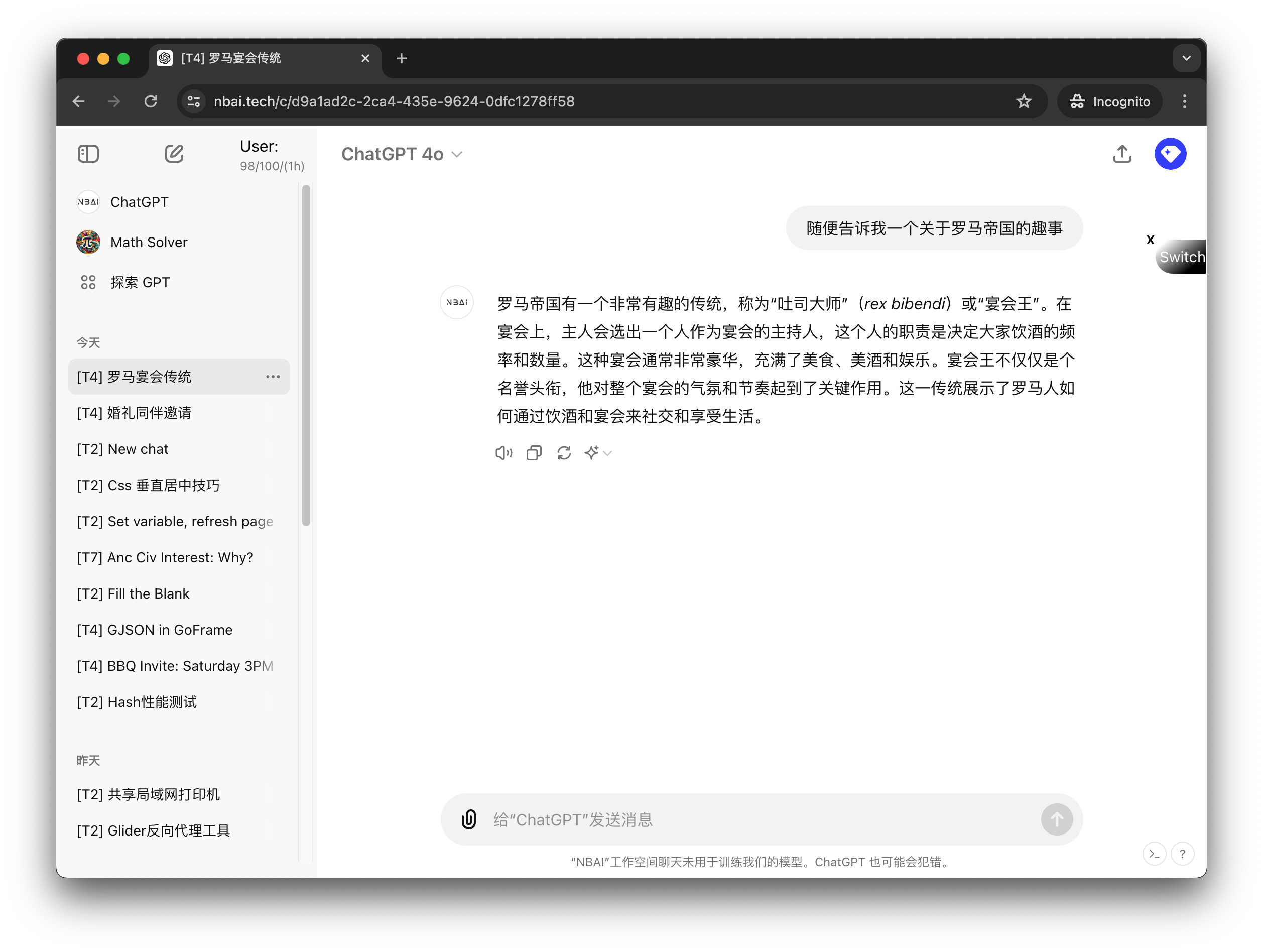Open ChatGPT in sidebar
1263x952 pixels.
tap(179, 202)
